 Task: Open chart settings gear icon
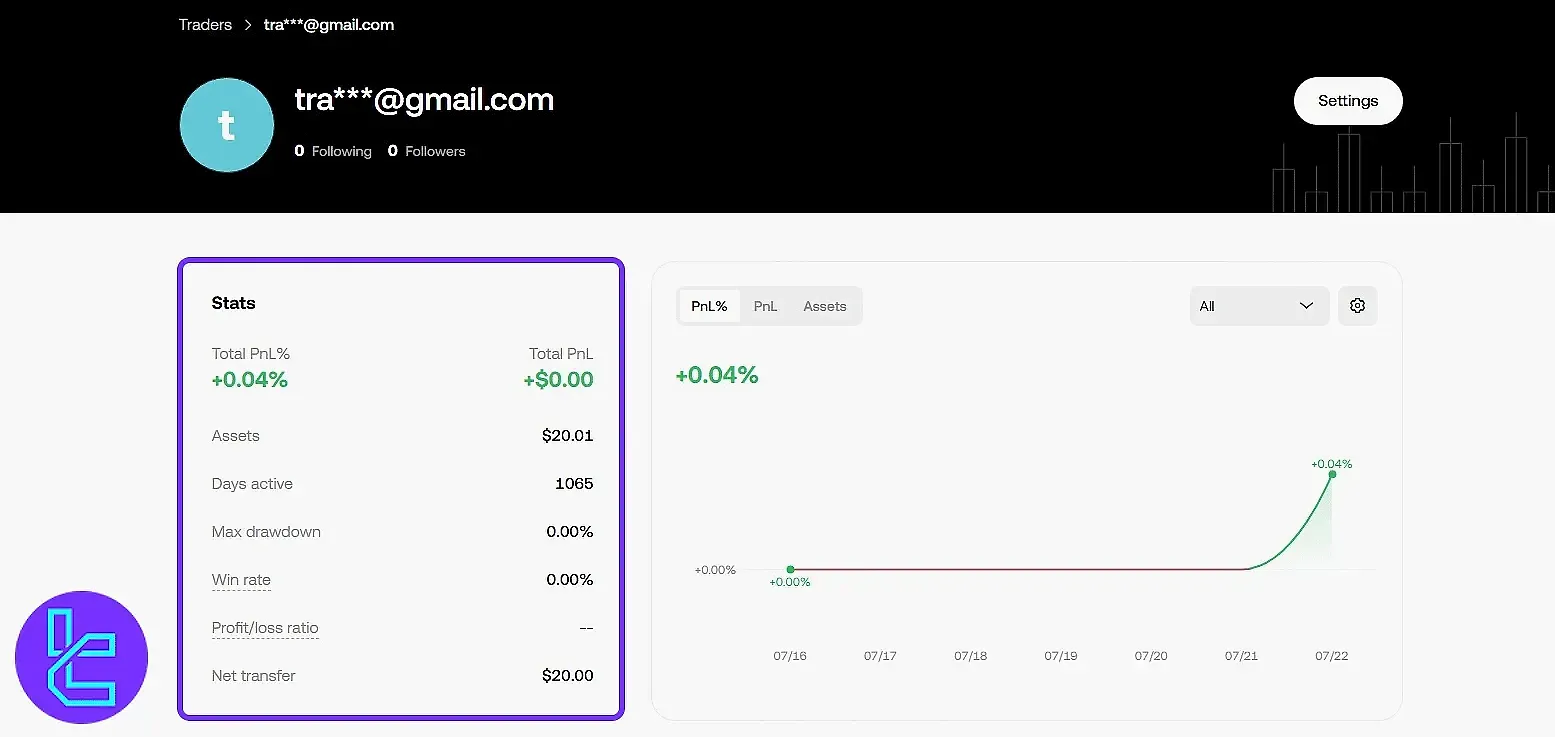click(x=1357, y=306)
